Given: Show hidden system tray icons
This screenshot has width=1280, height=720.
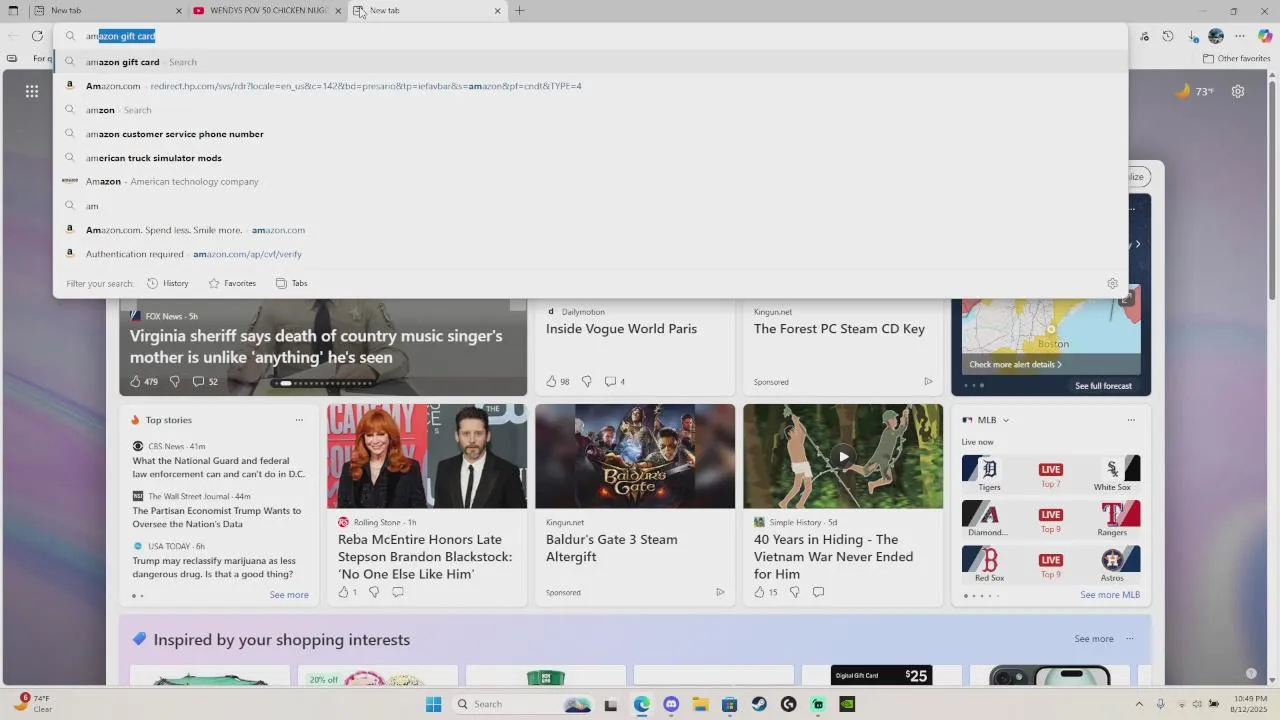Looking at the screenshot, I should pos(1140,704).
